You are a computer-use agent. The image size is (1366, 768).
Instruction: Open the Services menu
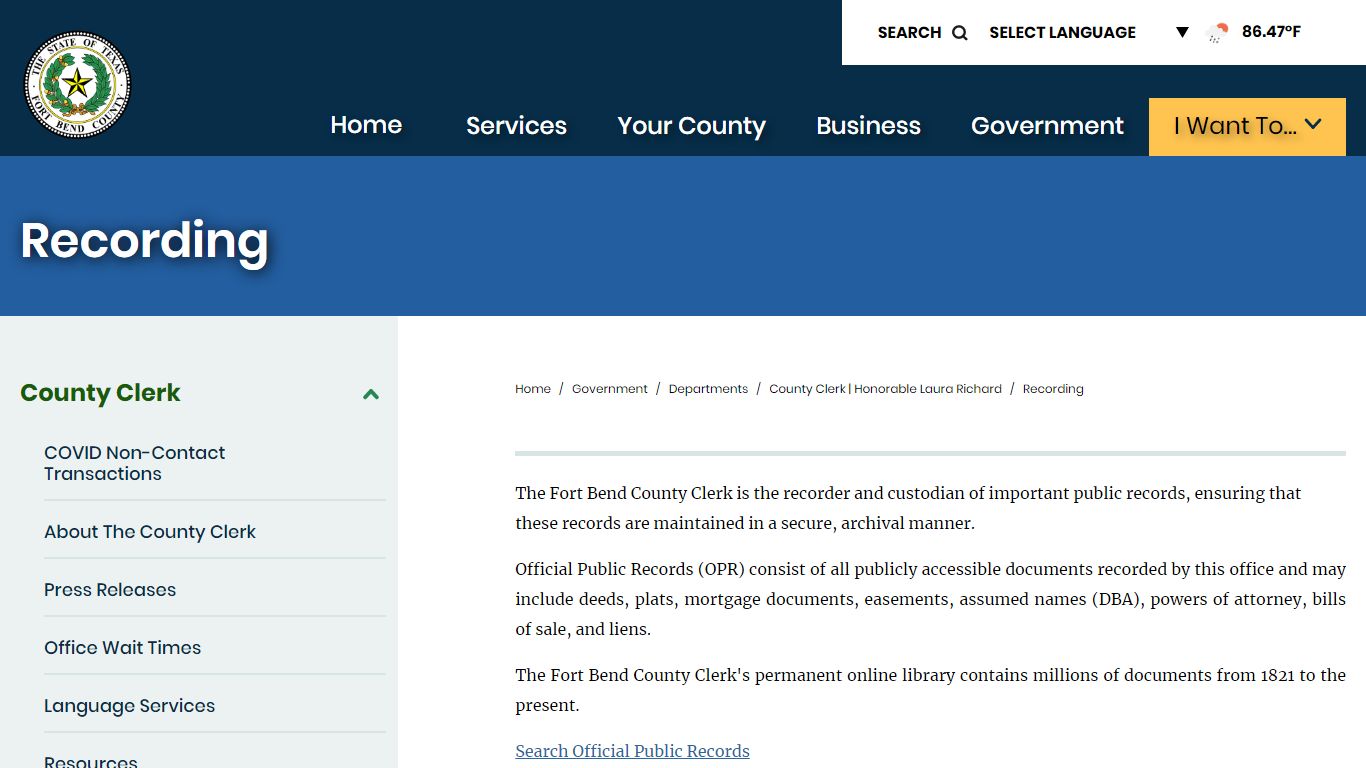516,125
